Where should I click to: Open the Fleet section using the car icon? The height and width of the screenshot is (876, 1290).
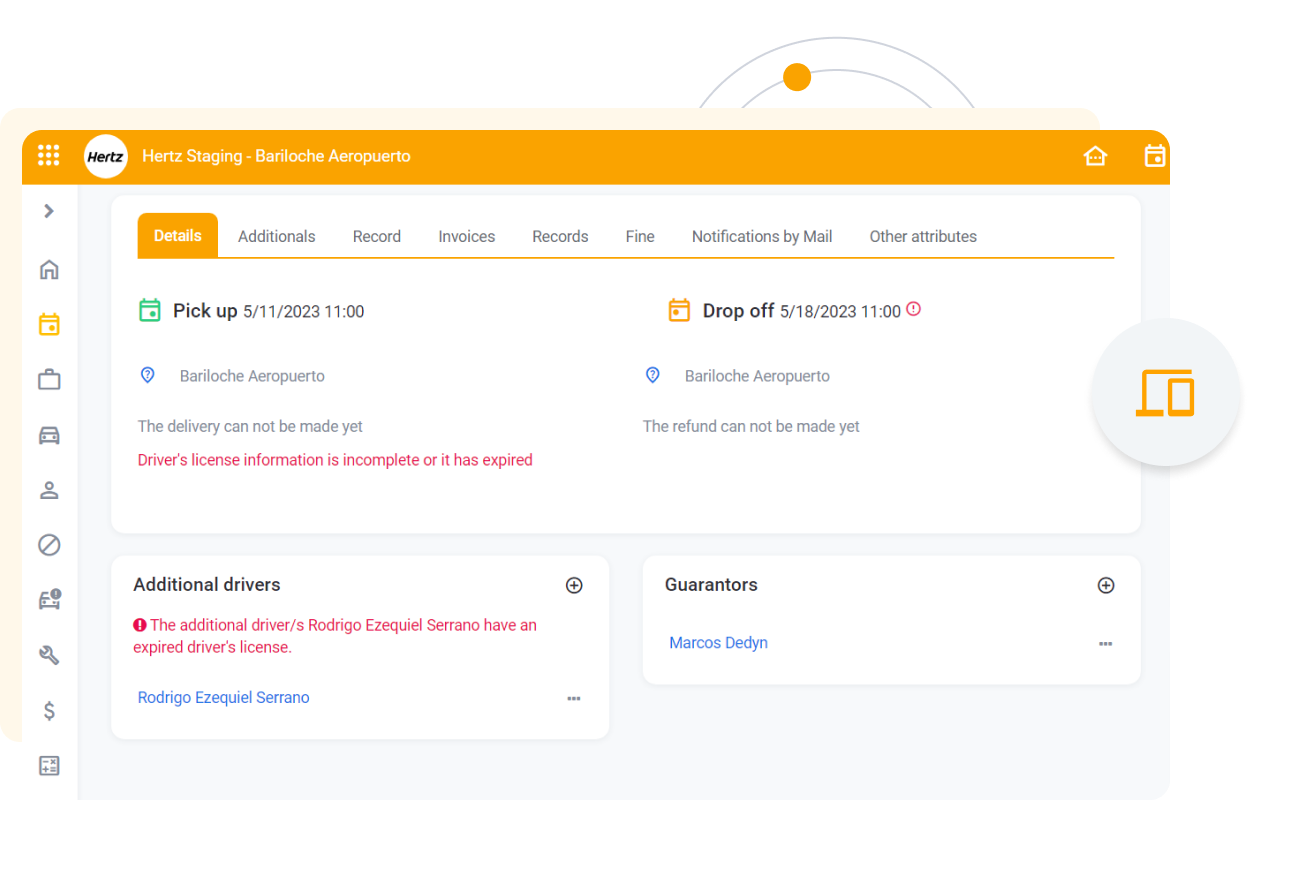coord(48,435)
